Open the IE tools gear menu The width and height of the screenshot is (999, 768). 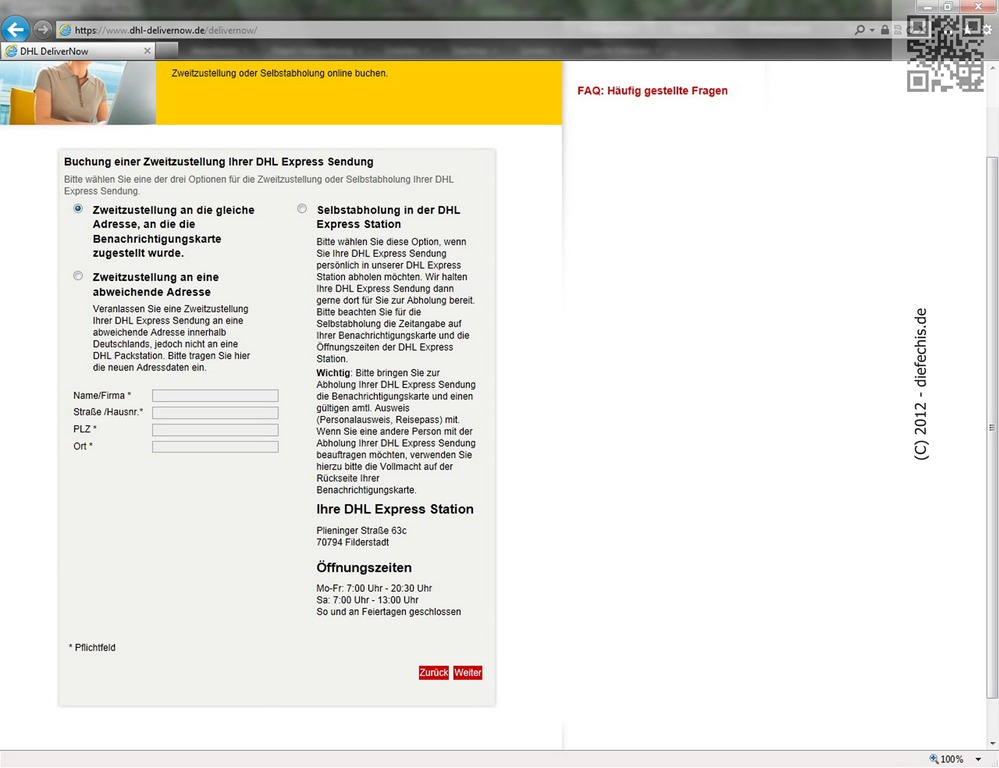point(988,30)
